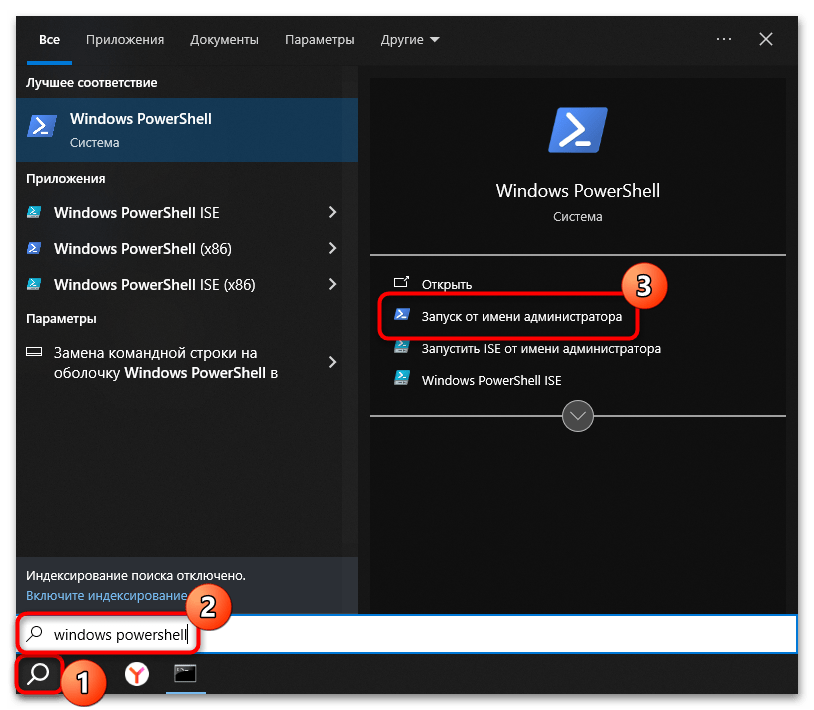Click PowerShell icon in best match result
814x710 pixels.
pyautogui.click(x=42, y=126)
